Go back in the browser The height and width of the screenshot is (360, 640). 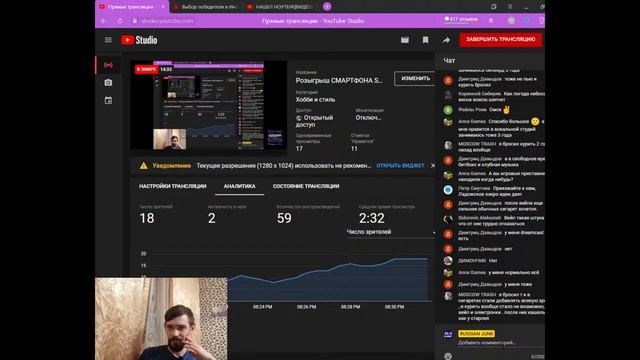[104, 21]
